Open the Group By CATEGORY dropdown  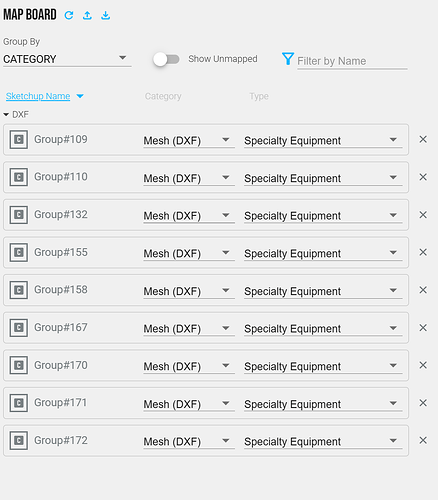click(67, 59)
